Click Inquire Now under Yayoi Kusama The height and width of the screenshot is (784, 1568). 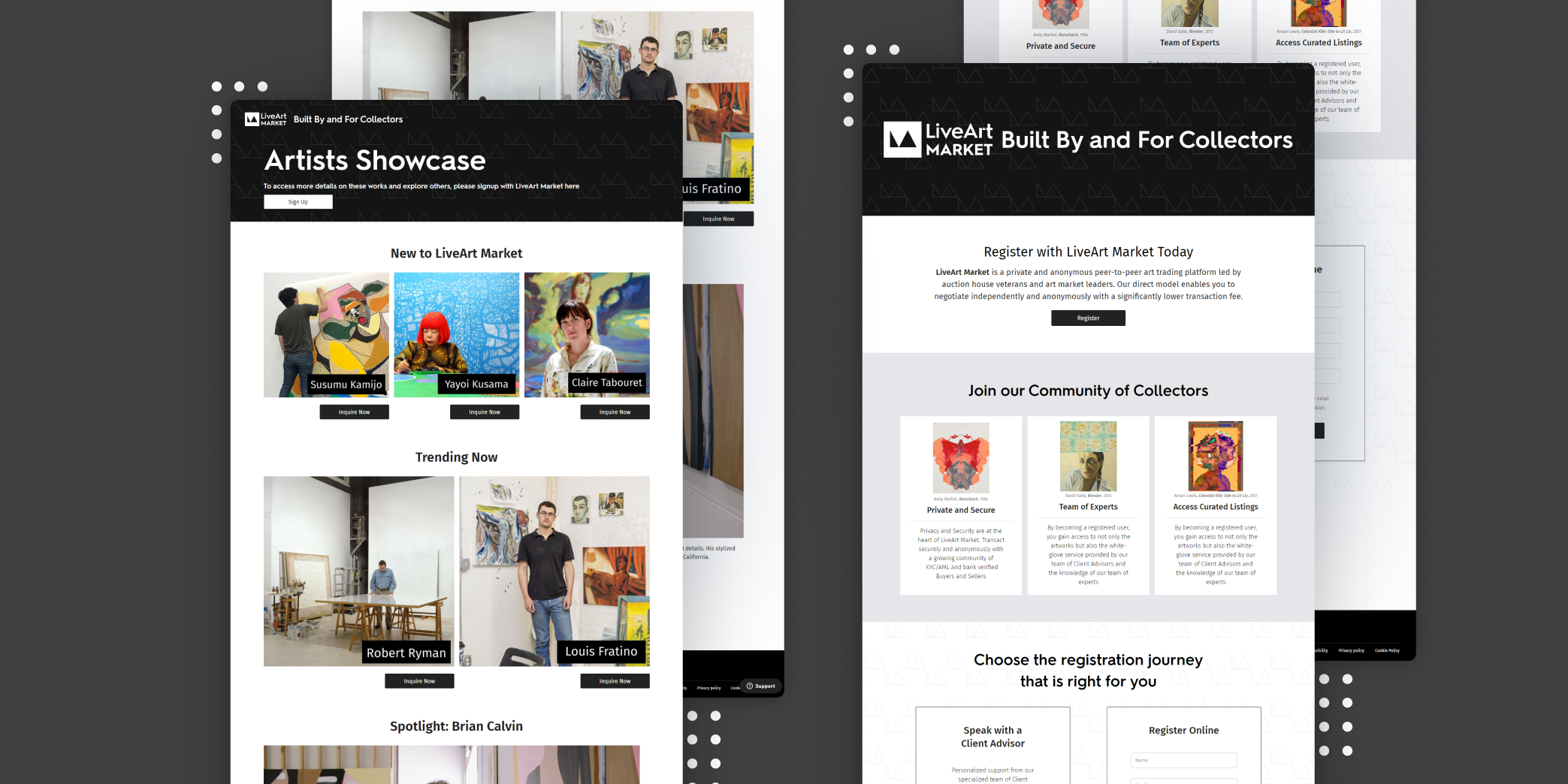click(485, 412)
